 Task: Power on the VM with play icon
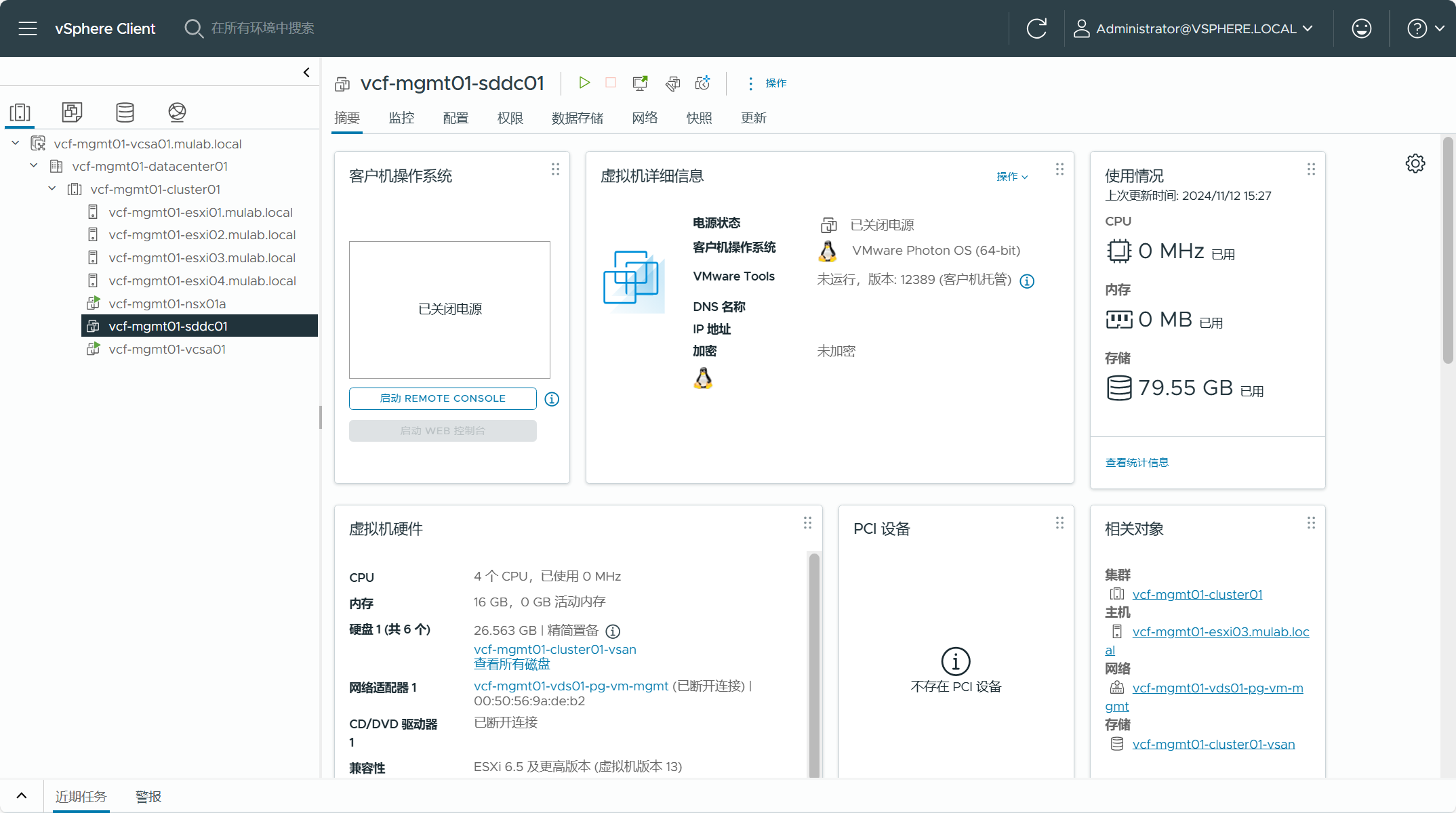tap(584, 83)
